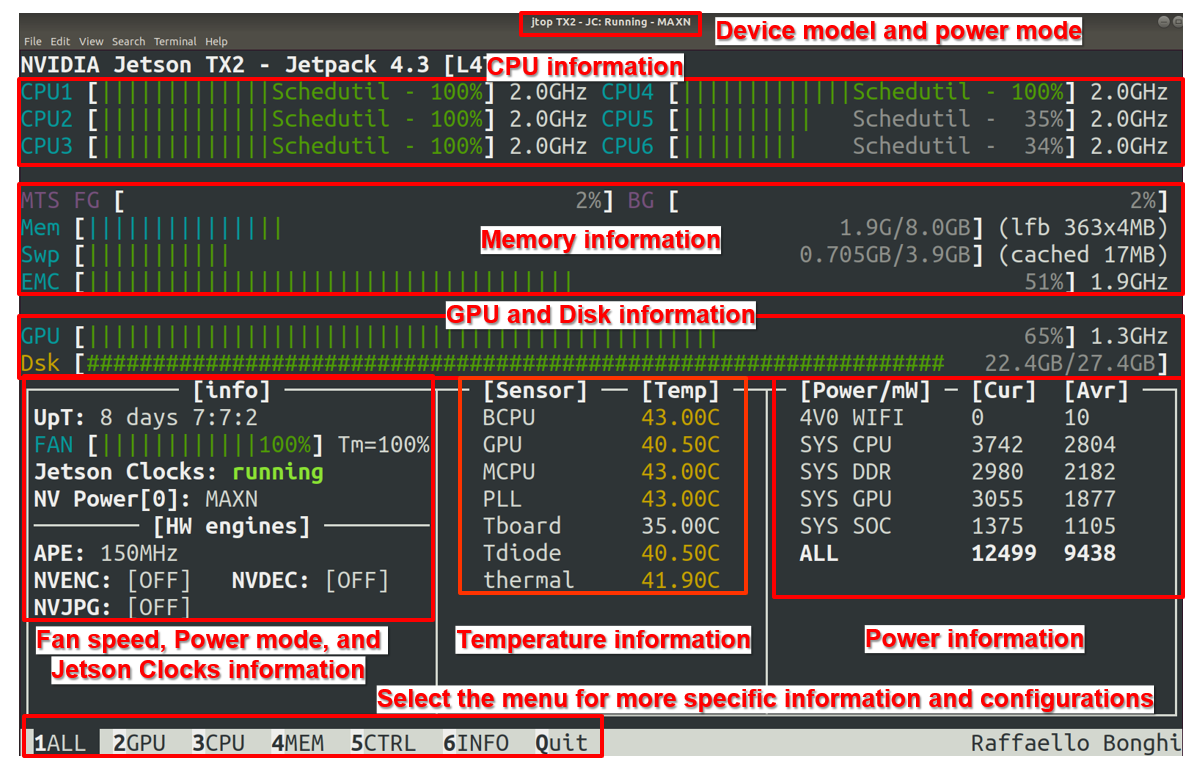Click the EMC 51% value
Screen dimensions: 1185x758
1044,282
